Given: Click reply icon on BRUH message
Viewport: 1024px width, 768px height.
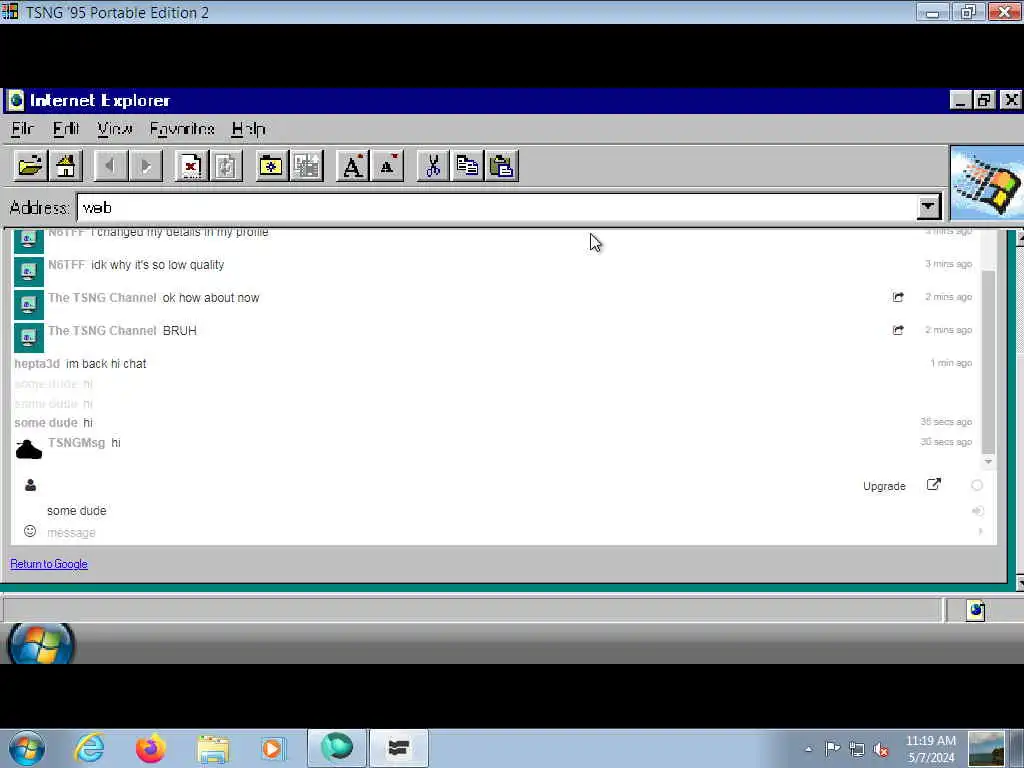Looking at the screenshot, I should click(899, 330).
